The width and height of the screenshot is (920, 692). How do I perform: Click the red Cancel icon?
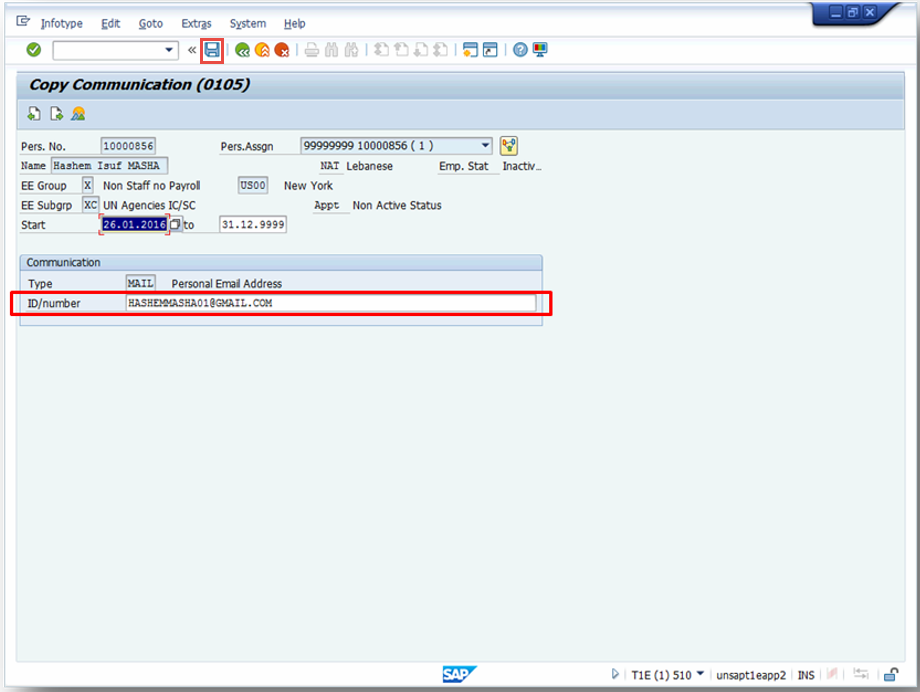click(281, 50)
